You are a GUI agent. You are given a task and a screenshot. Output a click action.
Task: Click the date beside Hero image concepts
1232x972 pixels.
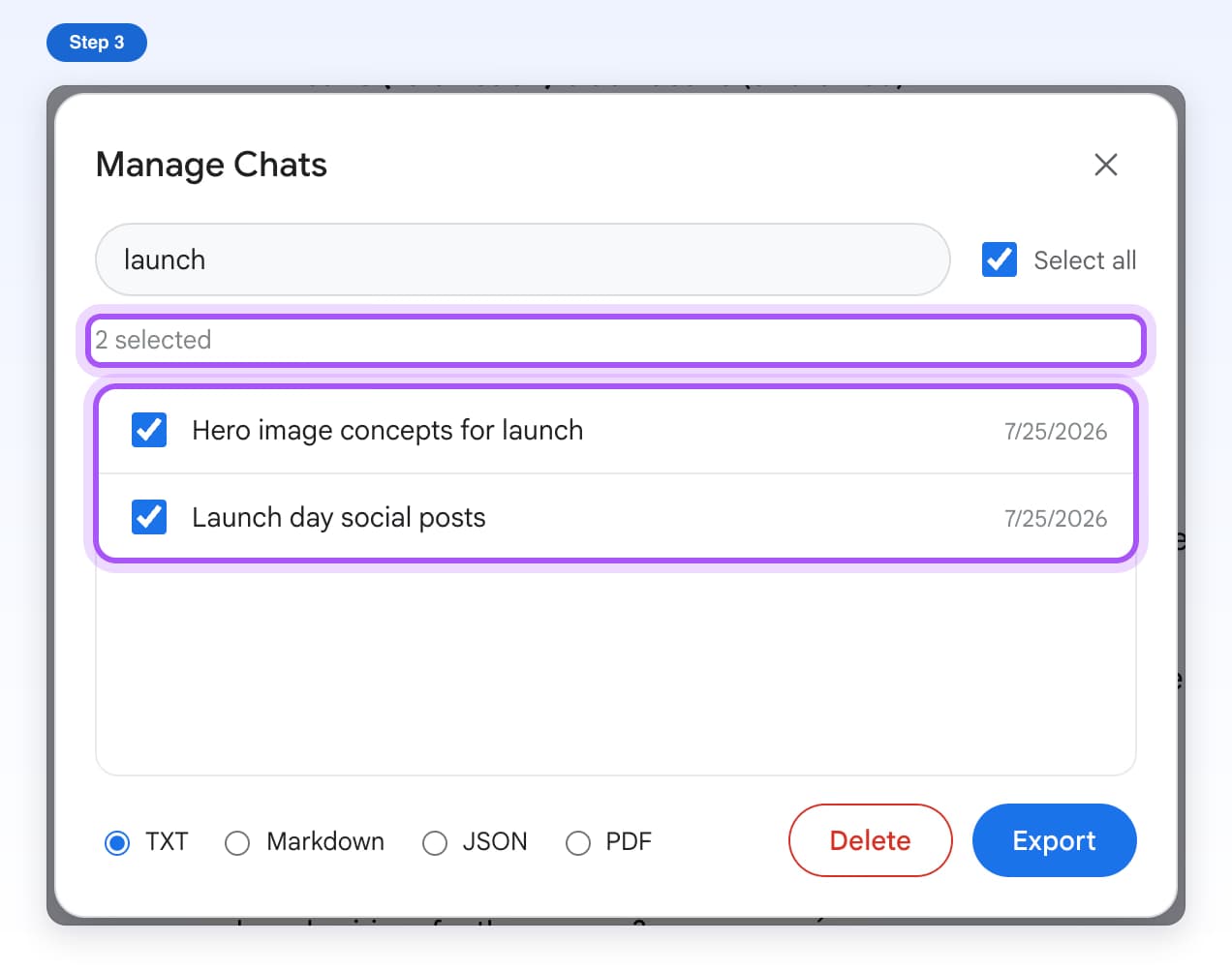pos(1056,432)
